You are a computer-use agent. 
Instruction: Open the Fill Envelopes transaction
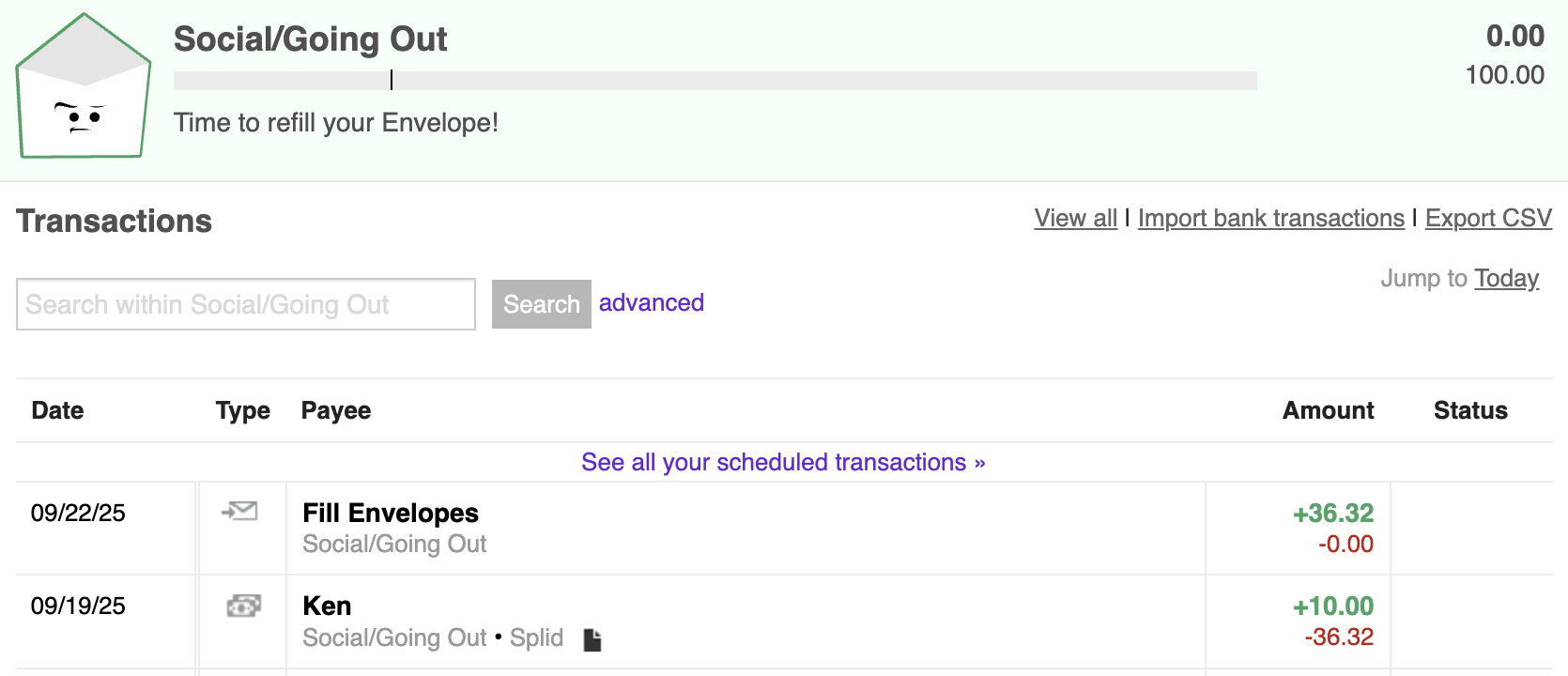coord(391,513)
